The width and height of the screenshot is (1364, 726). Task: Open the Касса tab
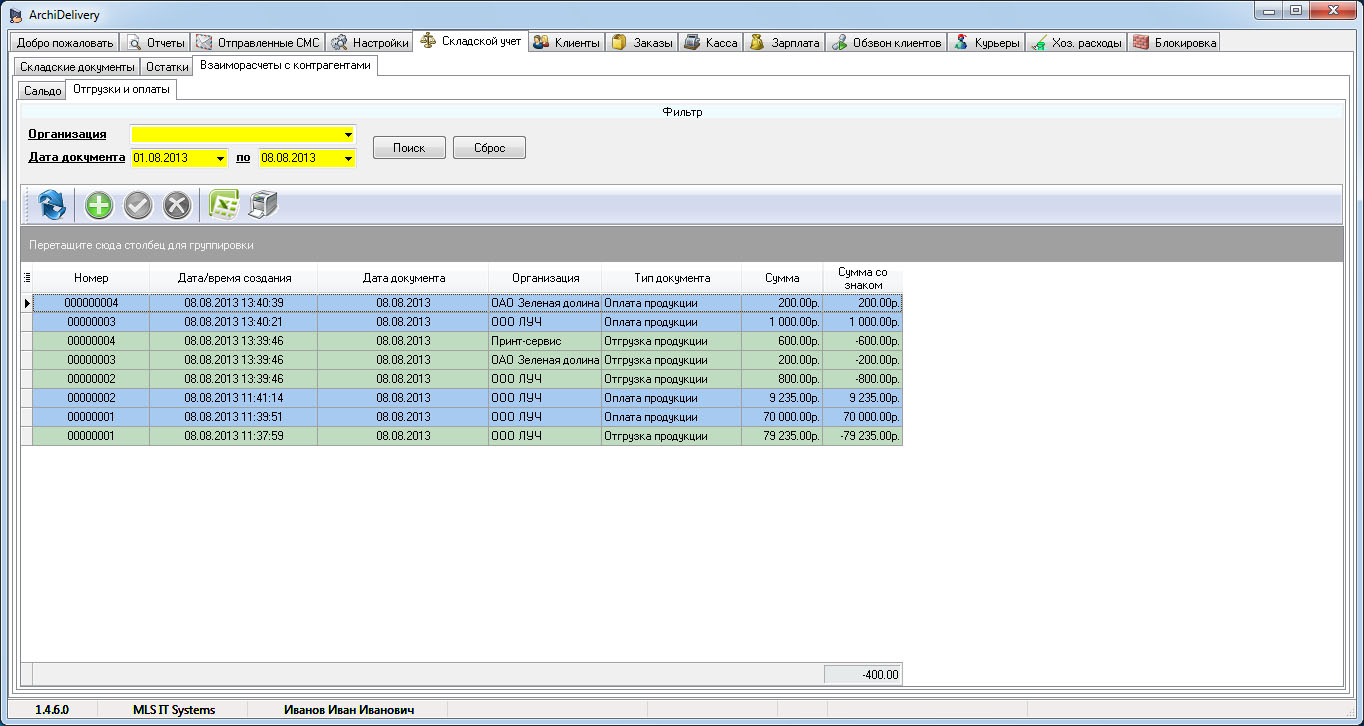(711, 43)
